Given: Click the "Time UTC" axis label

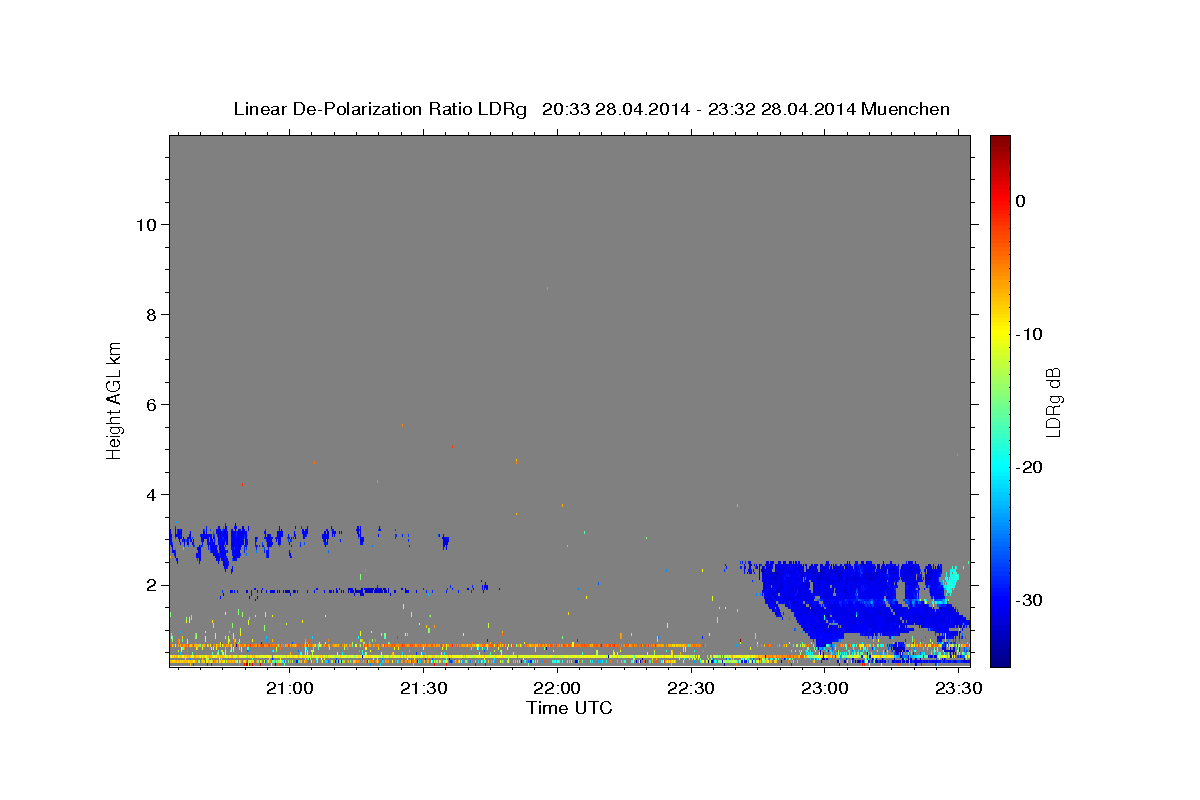Looking at the screenshot, I should 569,708.
